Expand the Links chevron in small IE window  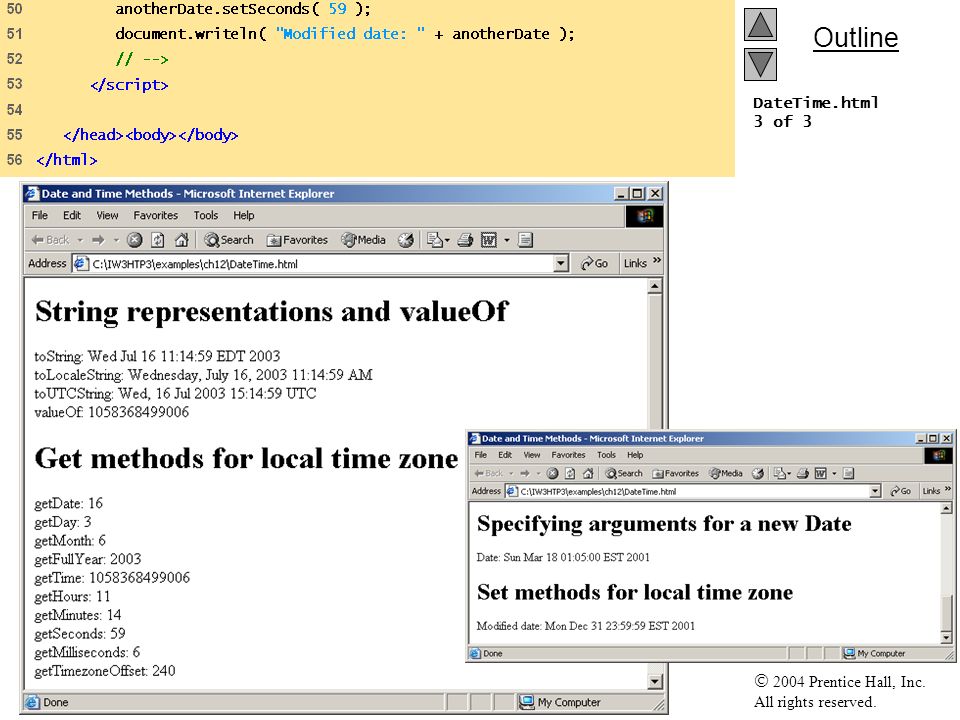[x=948, y=489]
